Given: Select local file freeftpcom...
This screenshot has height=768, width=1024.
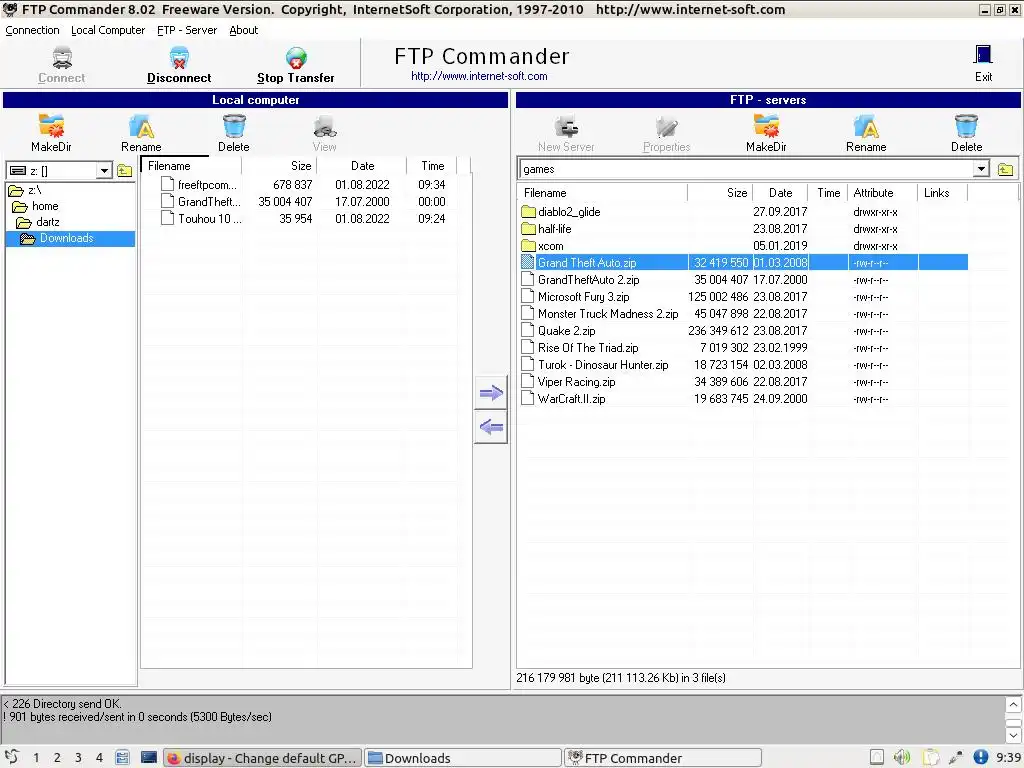Looking at the screenshot, I should coord(207,185).
